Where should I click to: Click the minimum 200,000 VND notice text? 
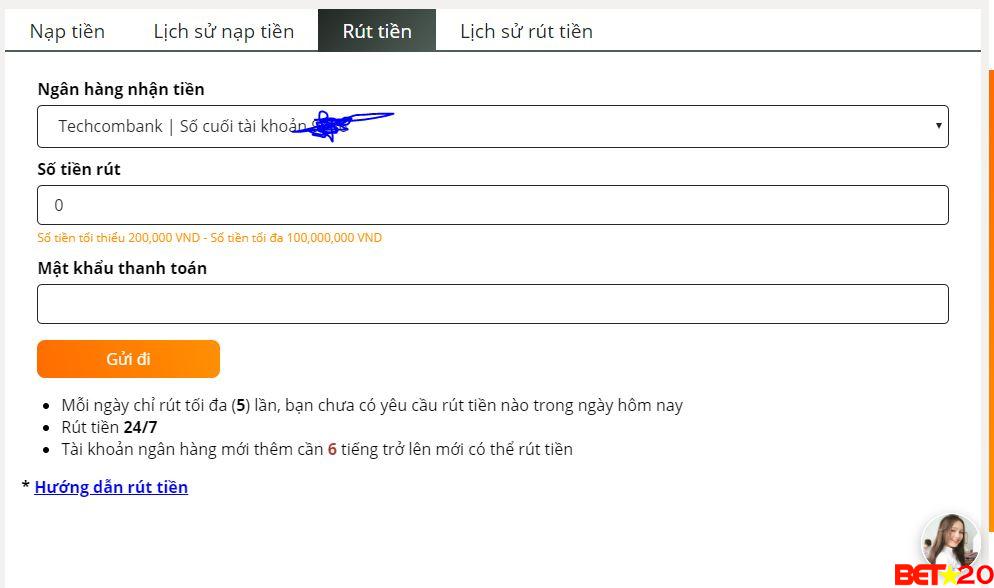coord(210,238)
